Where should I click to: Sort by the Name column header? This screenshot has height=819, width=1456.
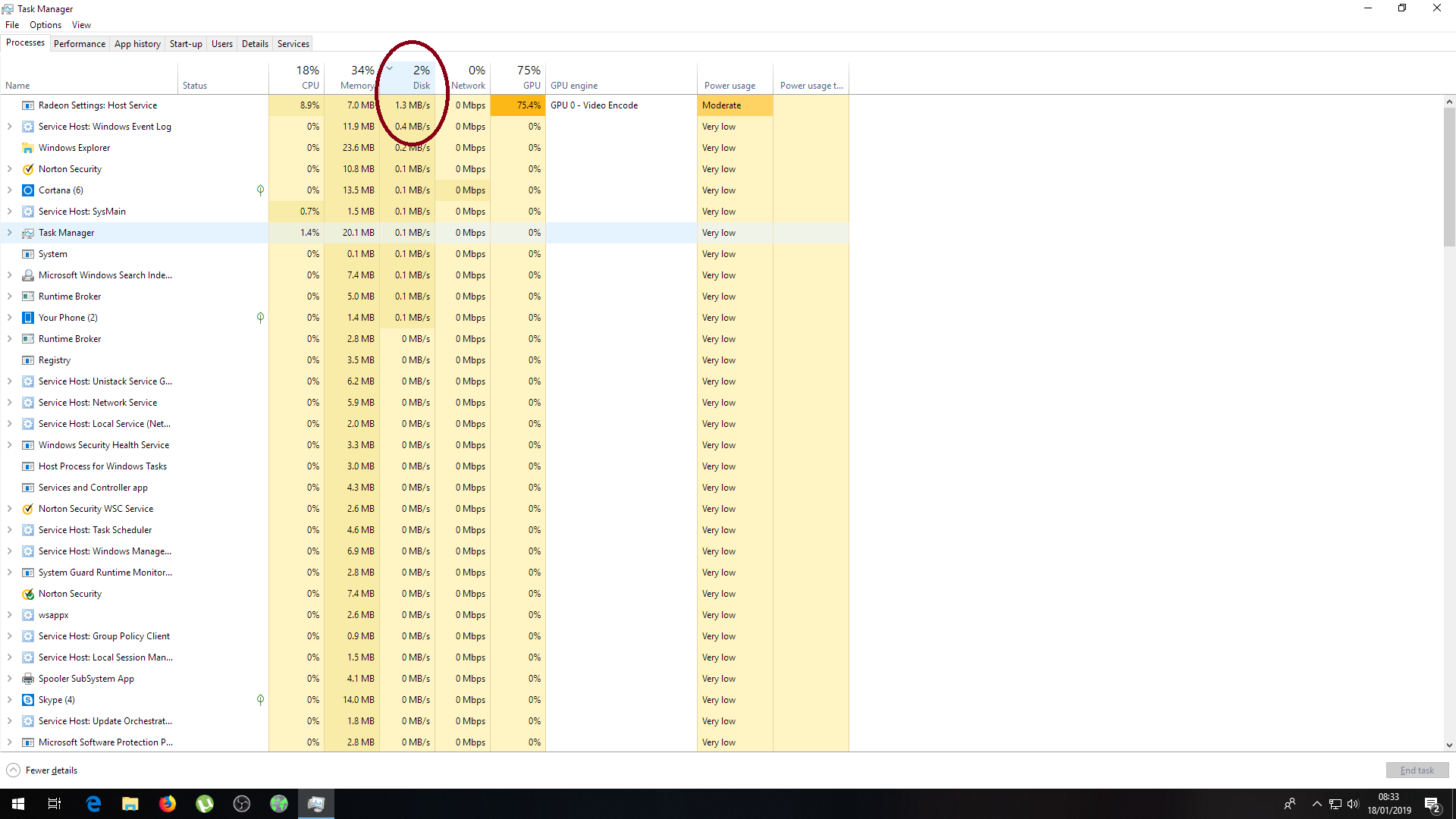click(x=89, y=77)
